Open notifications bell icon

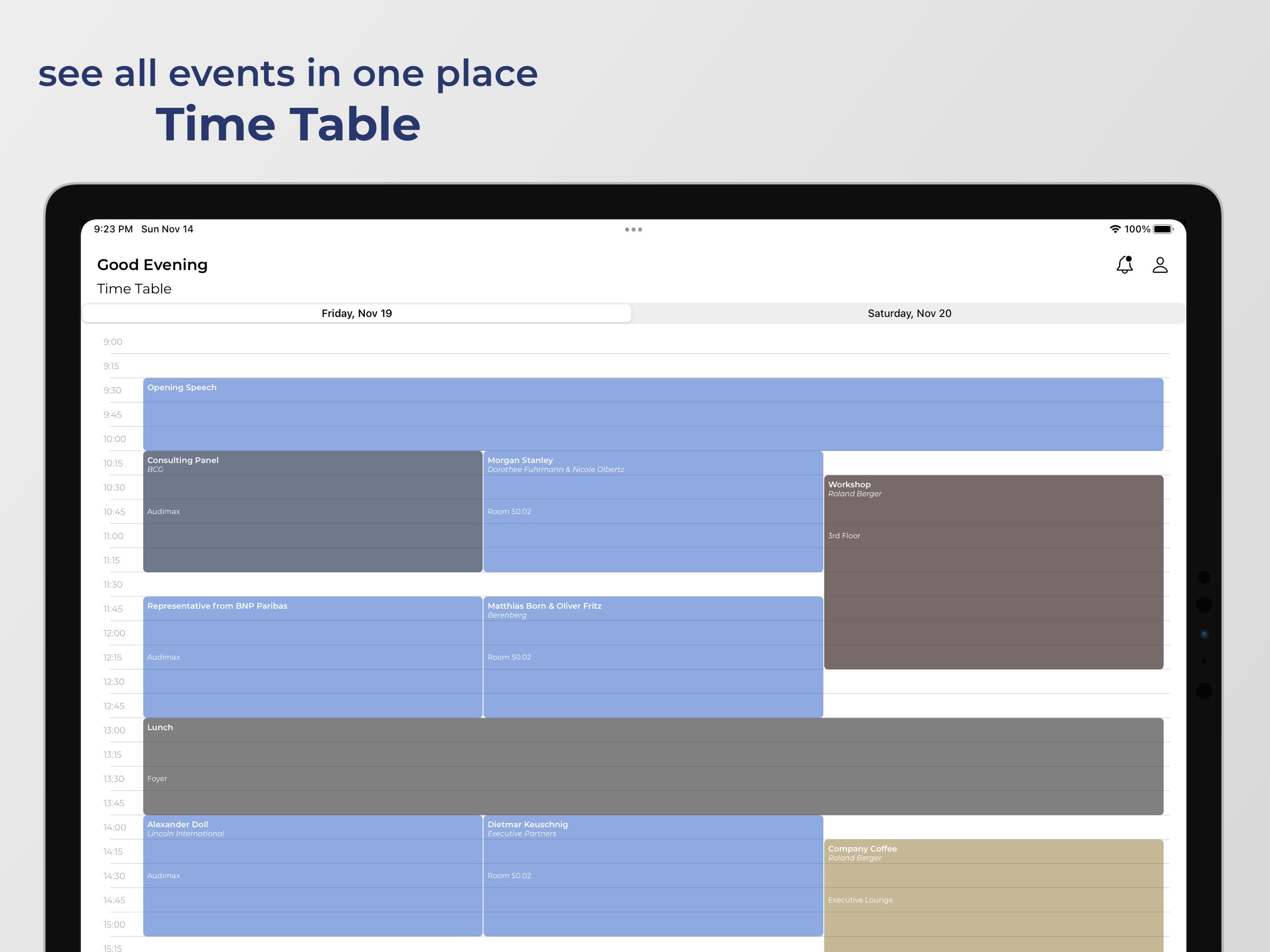tap(1124, 264)
